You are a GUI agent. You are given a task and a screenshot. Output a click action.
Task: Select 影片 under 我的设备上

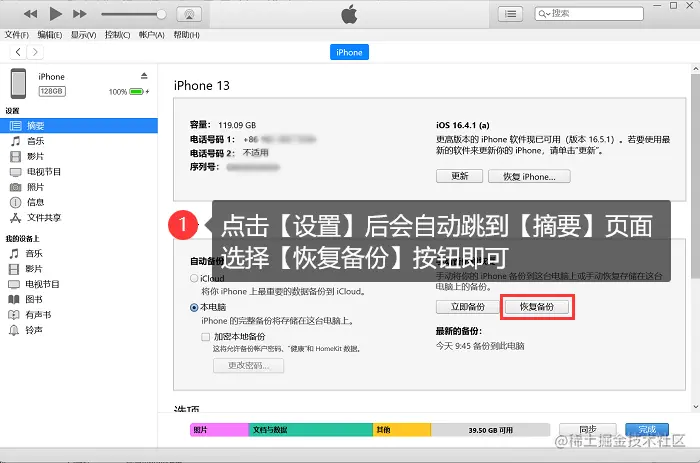pos(79,269)
